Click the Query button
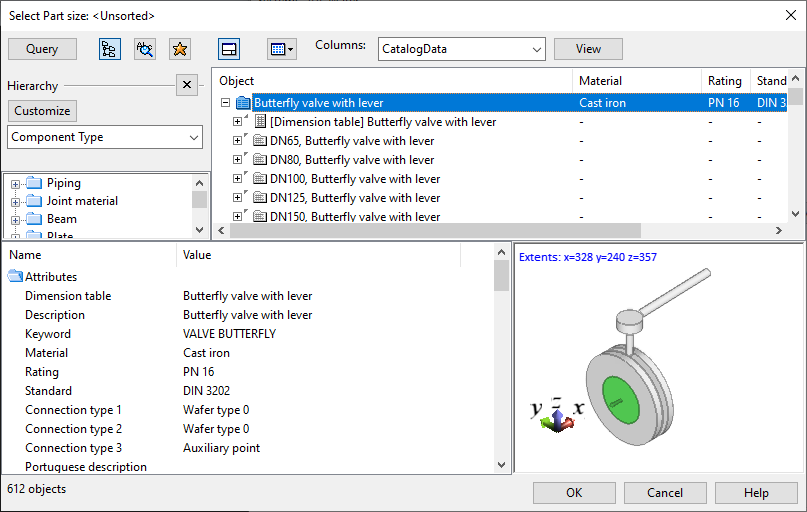Screen dimensions: 807x512 click(42, 49)
